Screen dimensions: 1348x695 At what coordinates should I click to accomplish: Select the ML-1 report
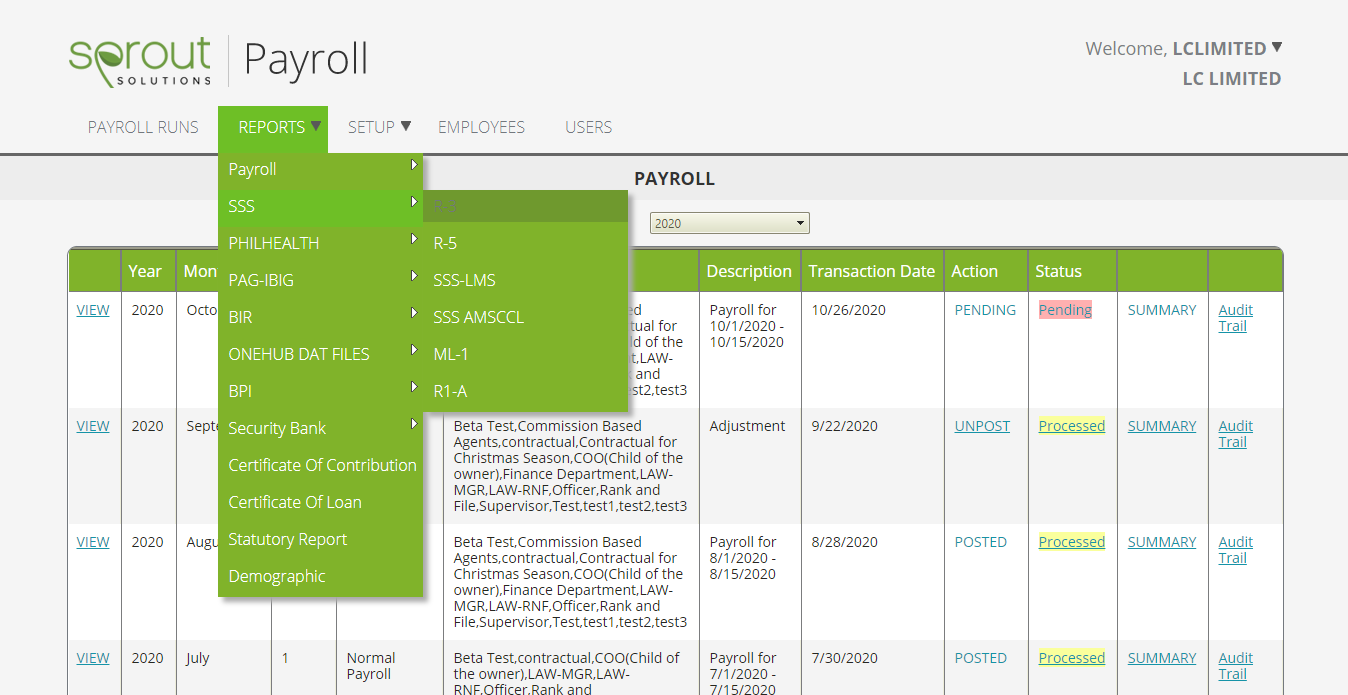(451, 354)
